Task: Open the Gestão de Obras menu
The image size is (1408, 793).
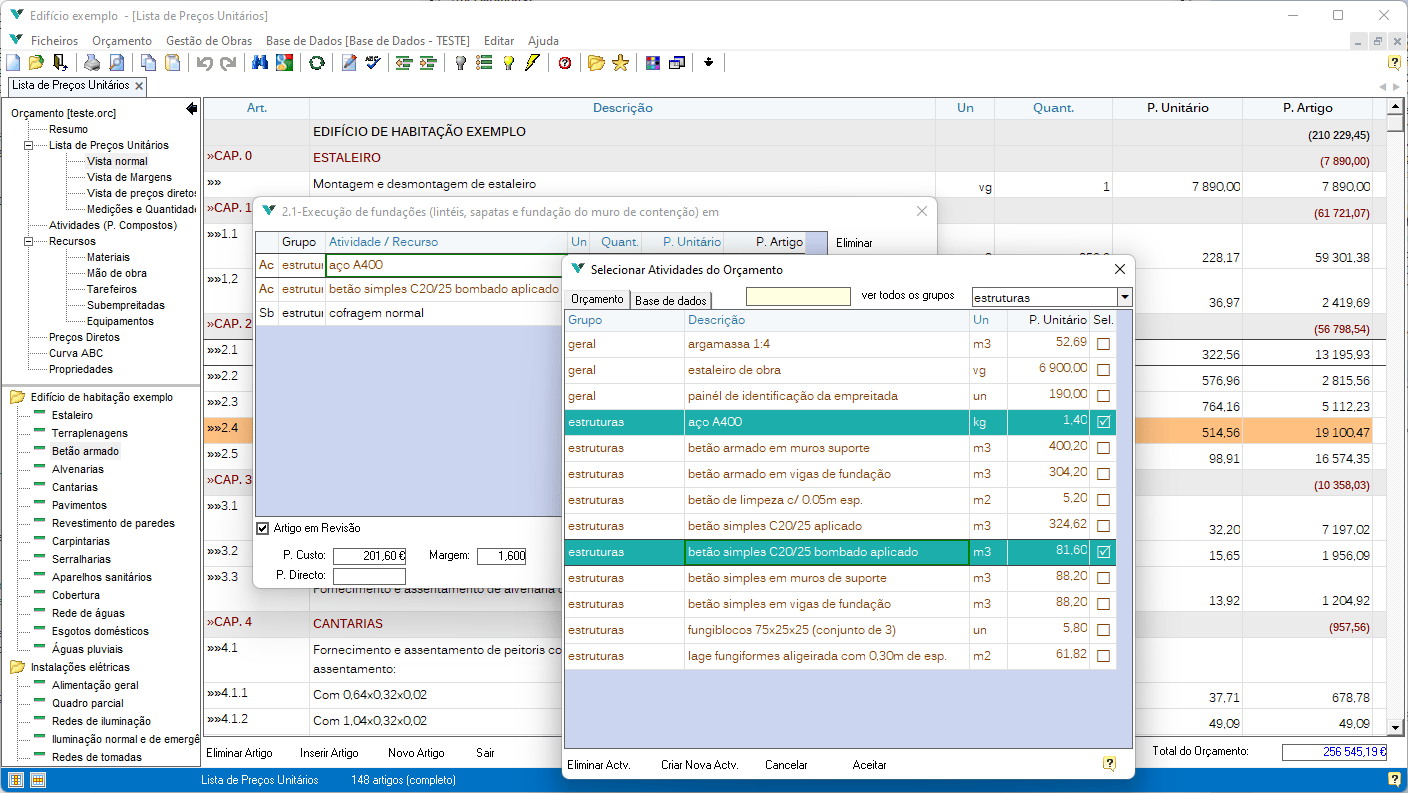Action: [209, 41]
